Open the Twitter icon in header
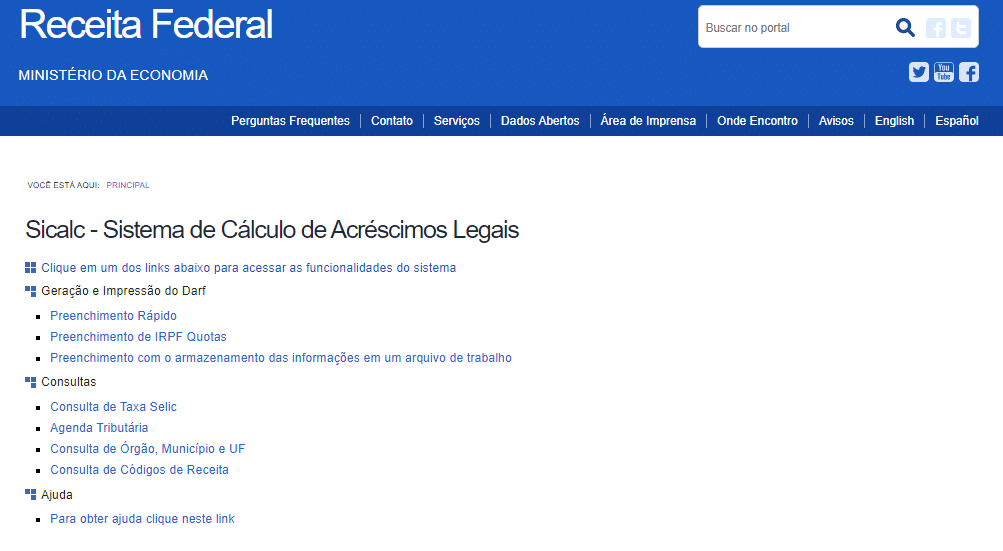1003x551 pixels. click(x=919, y=72)
